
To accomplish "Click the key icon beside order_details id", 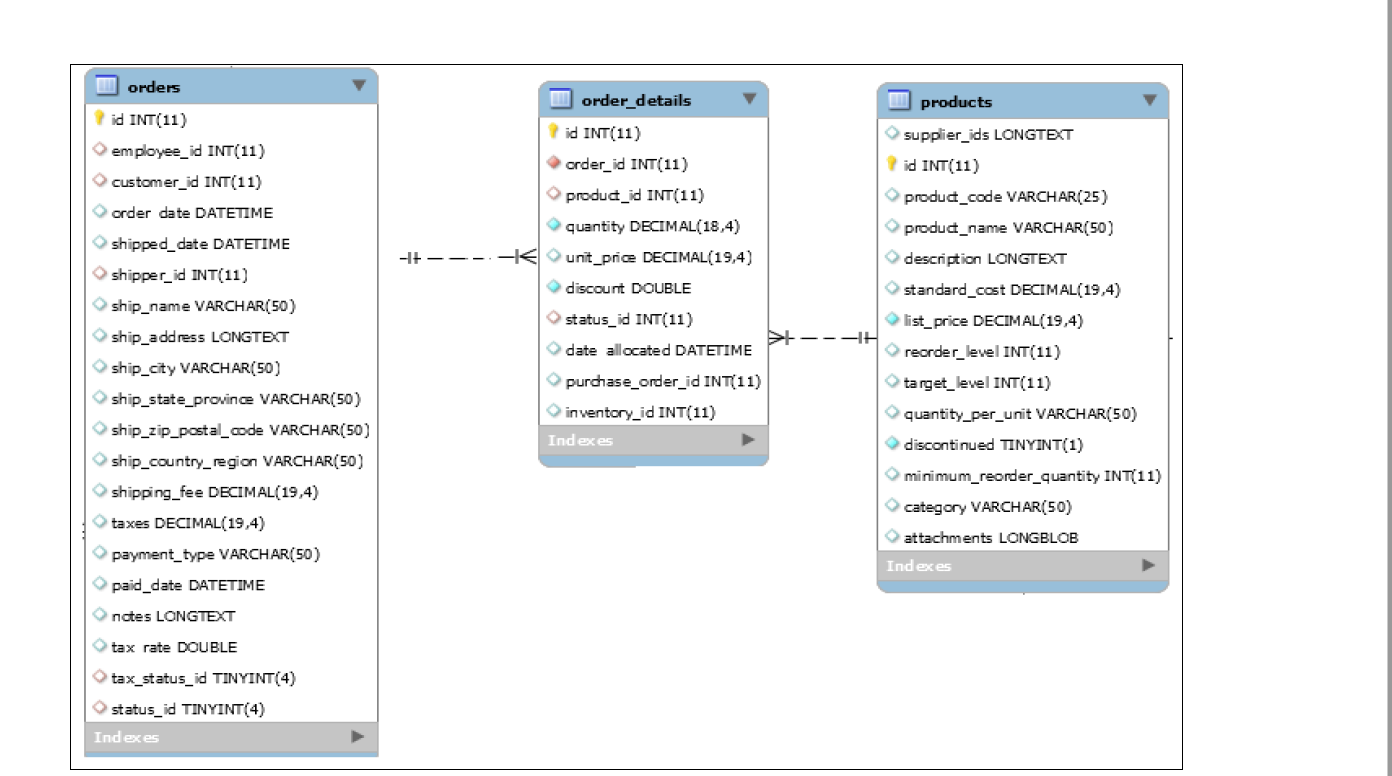I will [x=553, y=132].
